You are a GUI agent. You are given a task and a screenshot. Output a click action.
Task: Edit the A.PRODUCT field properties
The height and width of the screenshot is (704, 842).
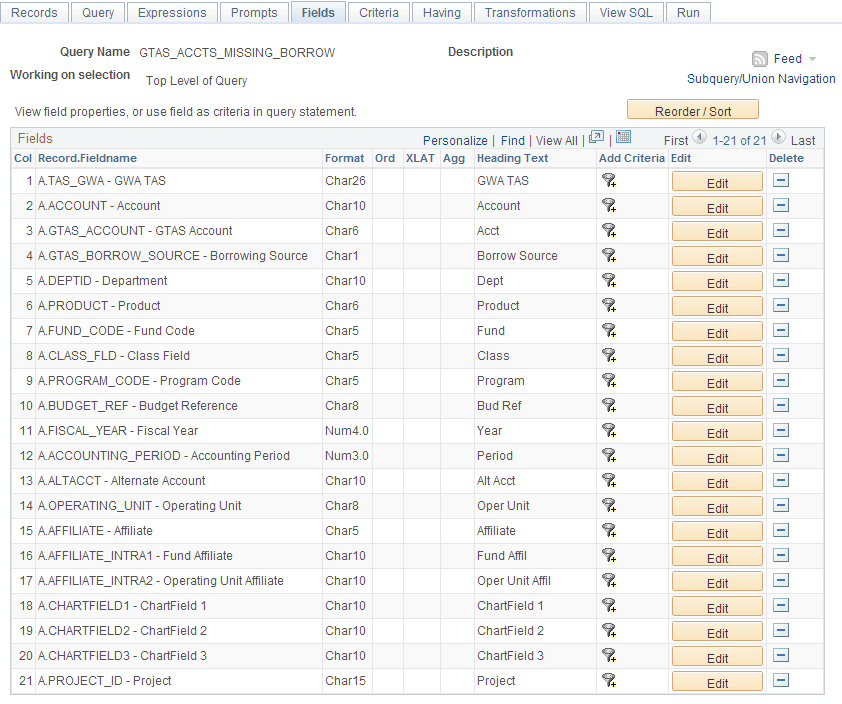(x=717, y=306)
